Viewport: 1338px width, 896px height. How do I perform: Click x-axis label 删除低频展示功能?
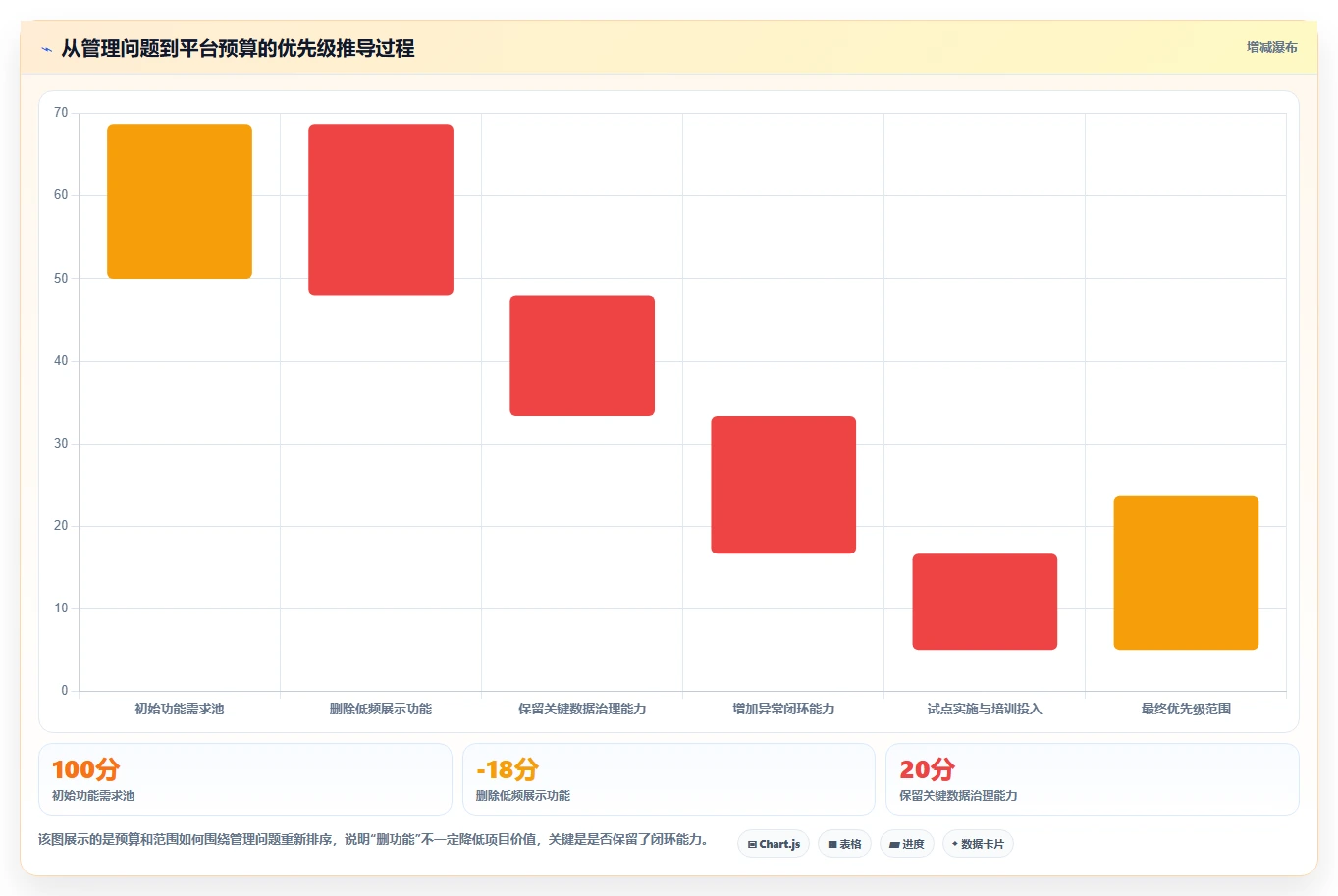point(381,709)
